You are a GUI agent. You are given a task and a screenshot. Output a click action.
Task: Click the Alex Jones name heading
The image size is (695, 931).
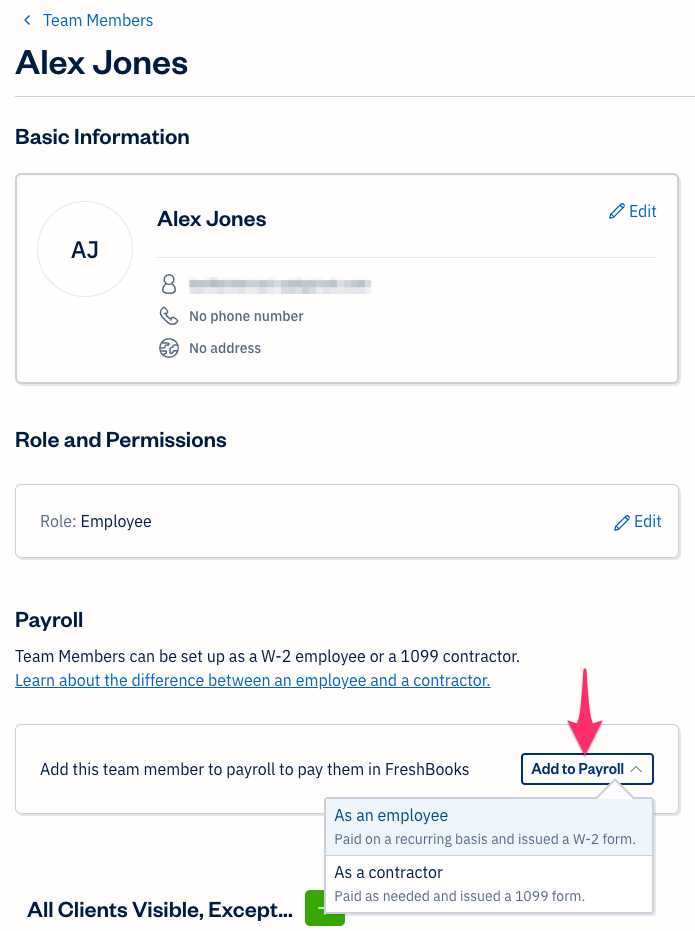(101, 62)
